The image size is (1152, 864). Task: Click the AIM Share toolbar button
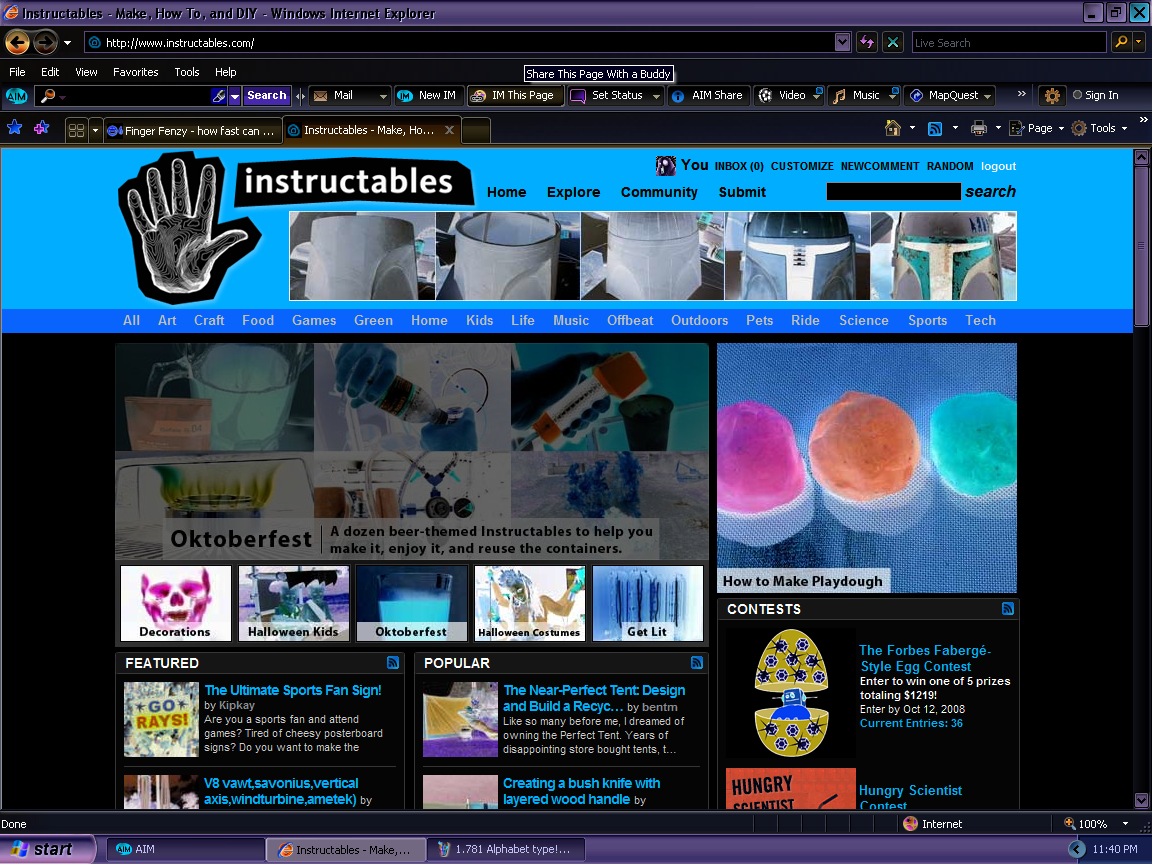point(707,96)
